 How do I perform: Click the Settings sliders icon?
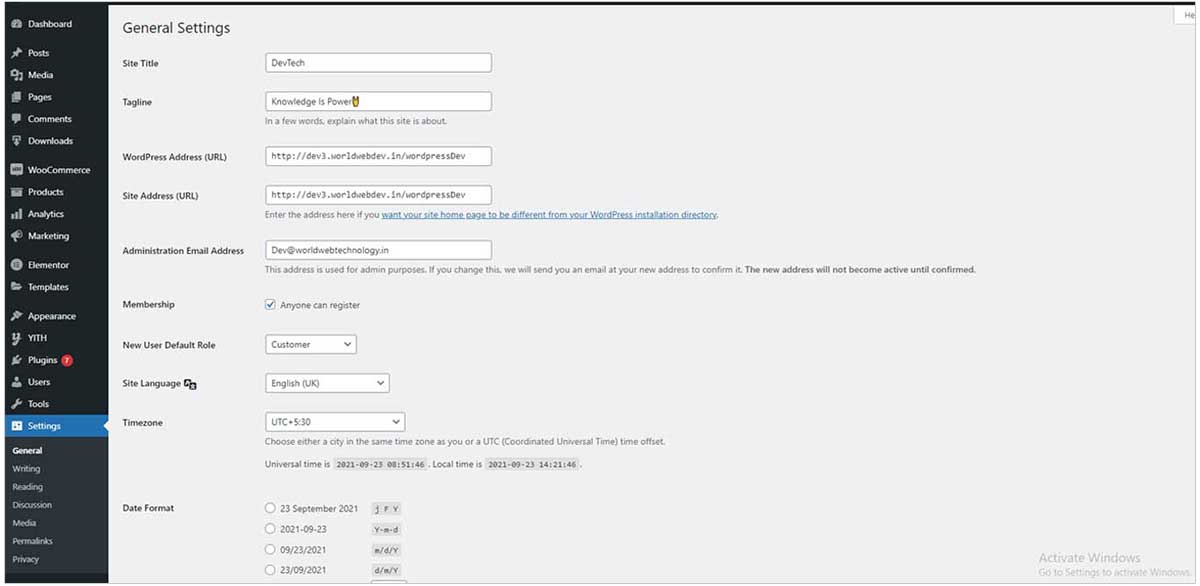(16, 426)
